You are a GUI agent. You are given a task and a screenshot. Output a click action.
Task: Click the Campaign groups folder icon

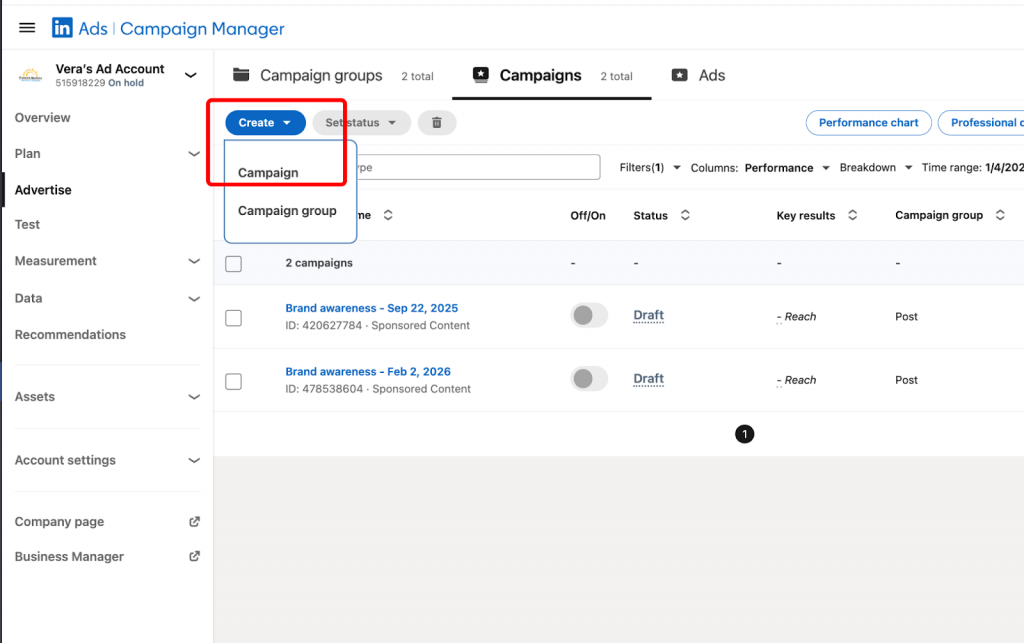(241, 75)
